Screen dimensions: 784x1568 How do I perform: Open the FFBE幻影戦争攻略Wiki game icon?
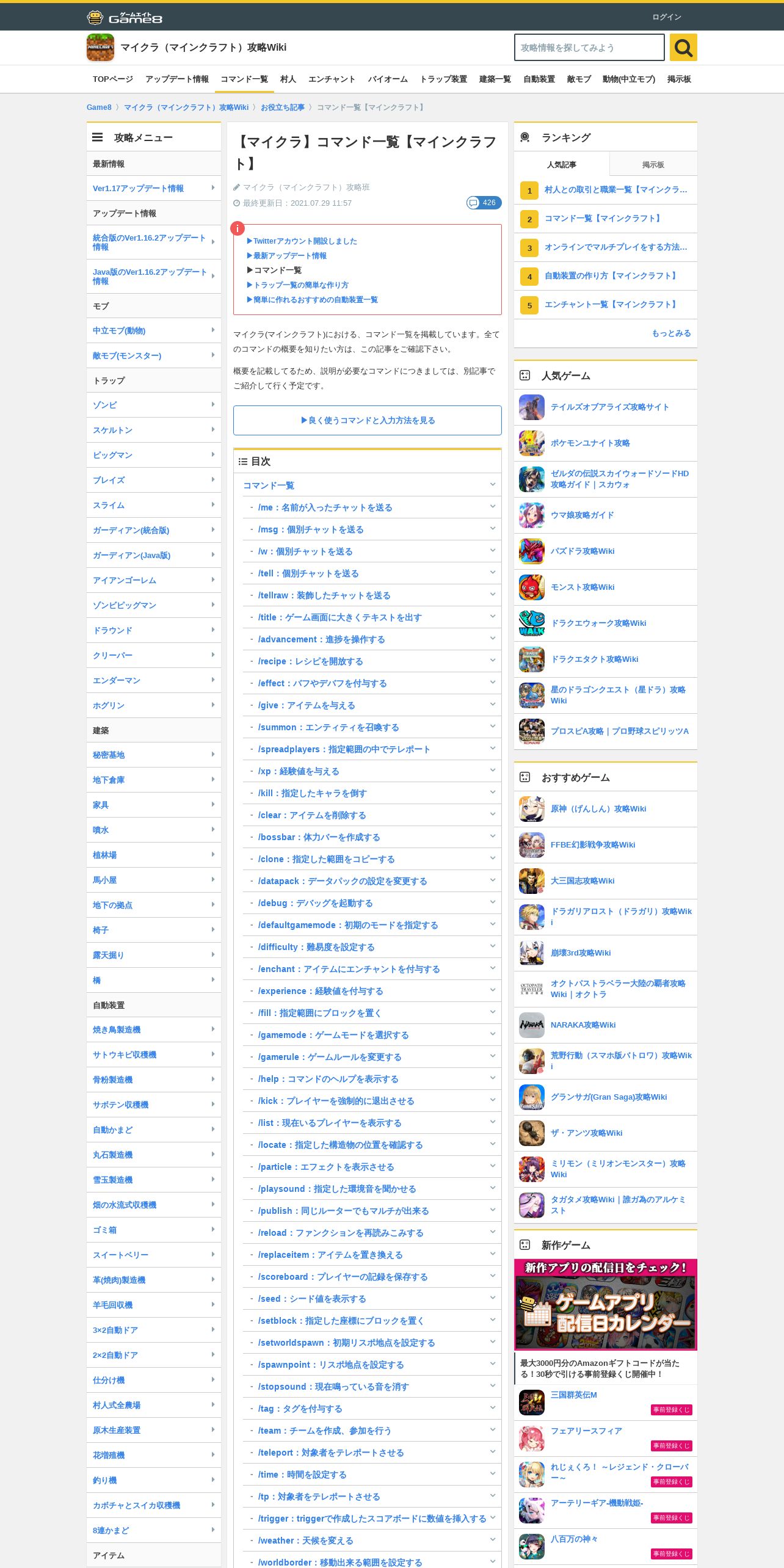click(x=532, y=845)
